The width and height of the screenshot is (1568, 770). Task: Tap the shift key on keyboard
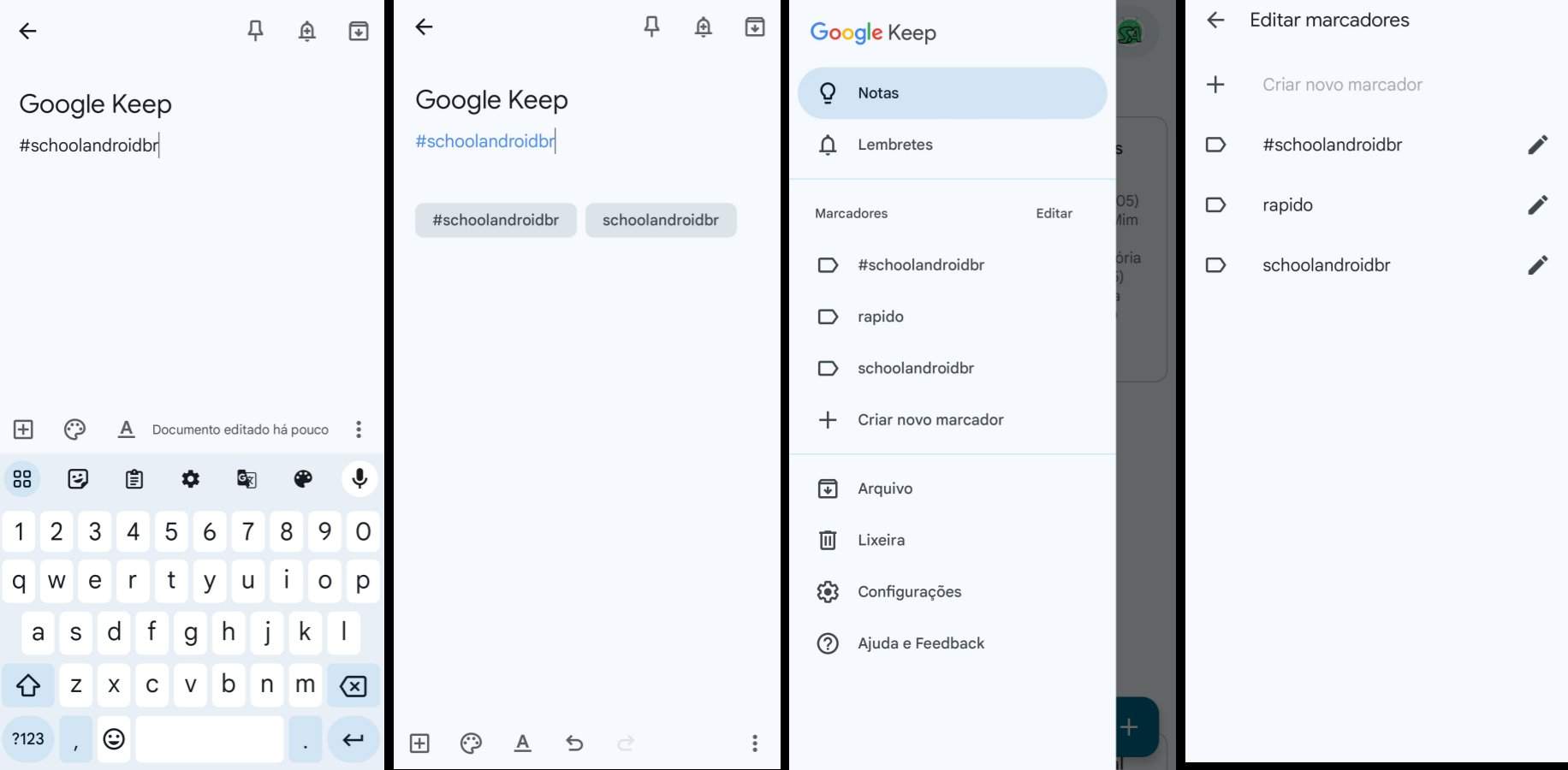tap(28, 685)
